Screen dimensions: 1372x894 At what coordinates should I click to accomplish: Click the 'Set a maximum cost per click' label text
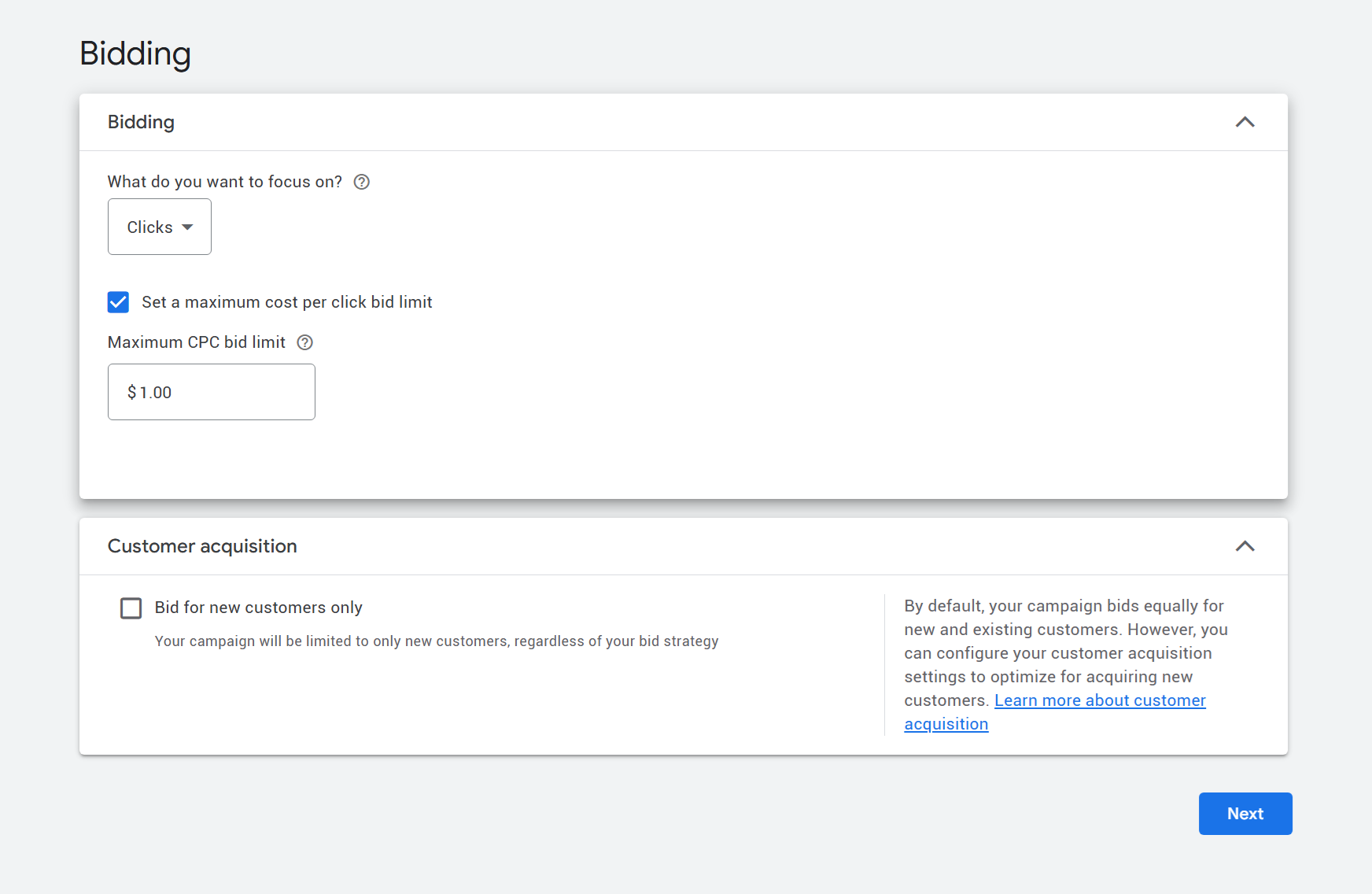[x=287, y=302]
